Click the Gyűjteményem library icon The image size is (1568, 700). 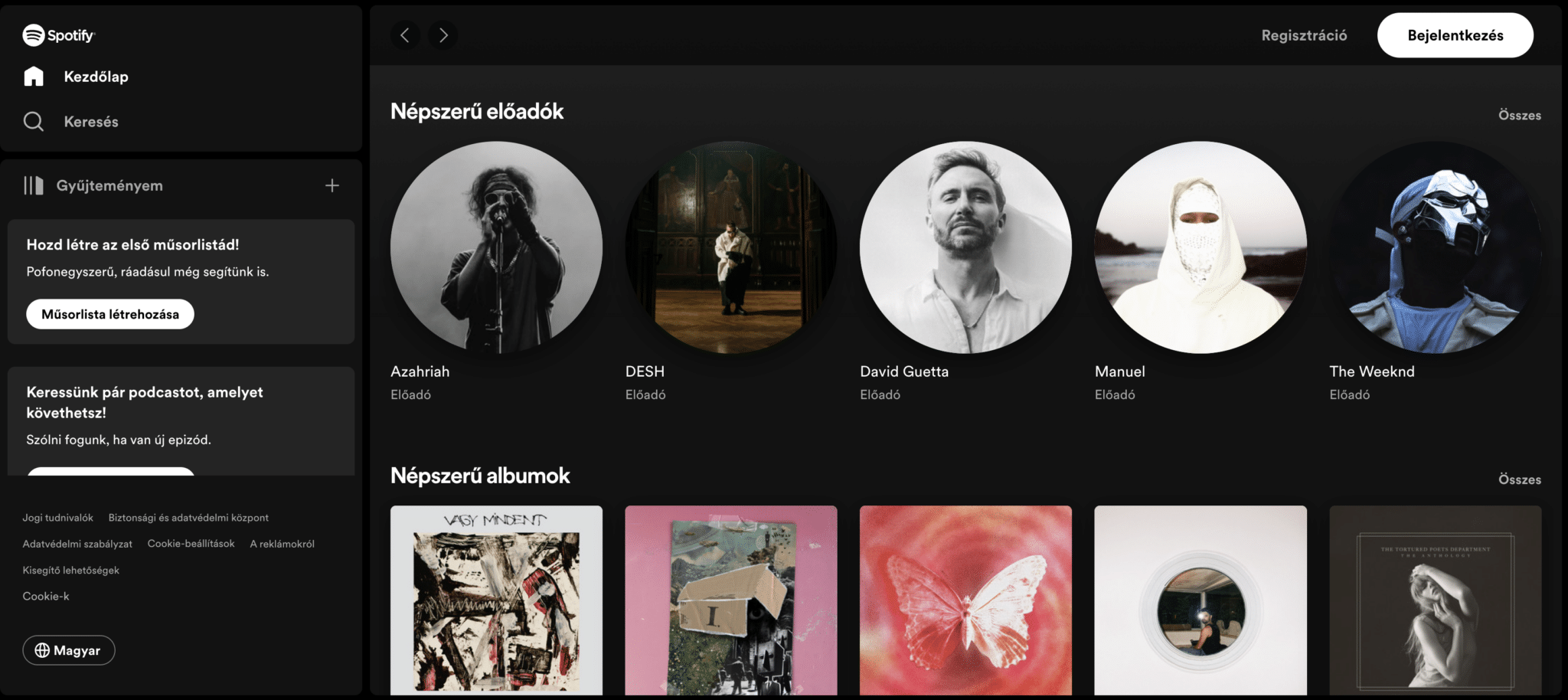[34, 185]
